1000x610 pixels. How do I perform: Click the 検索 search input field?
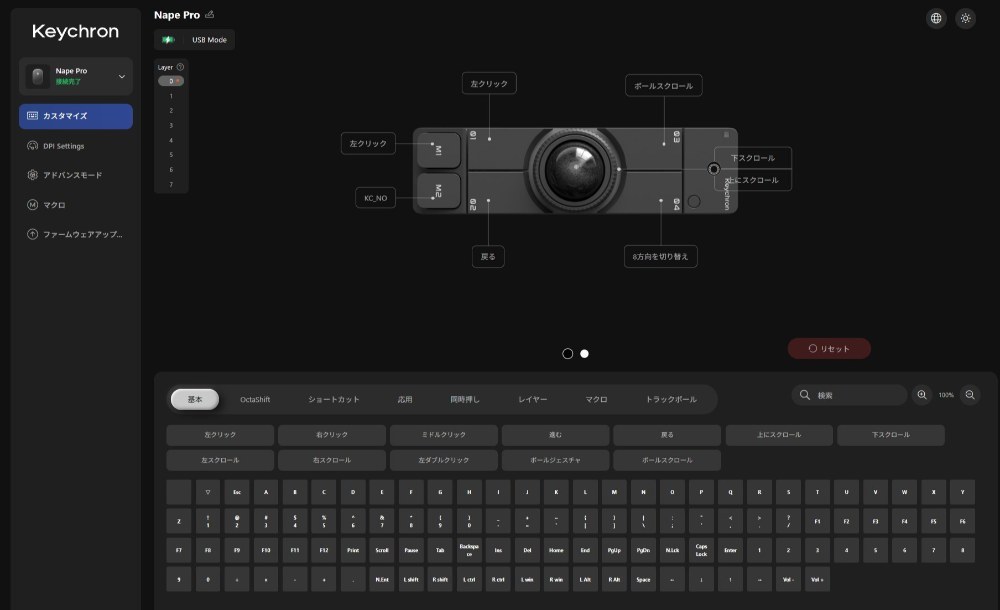pos(849,395)
